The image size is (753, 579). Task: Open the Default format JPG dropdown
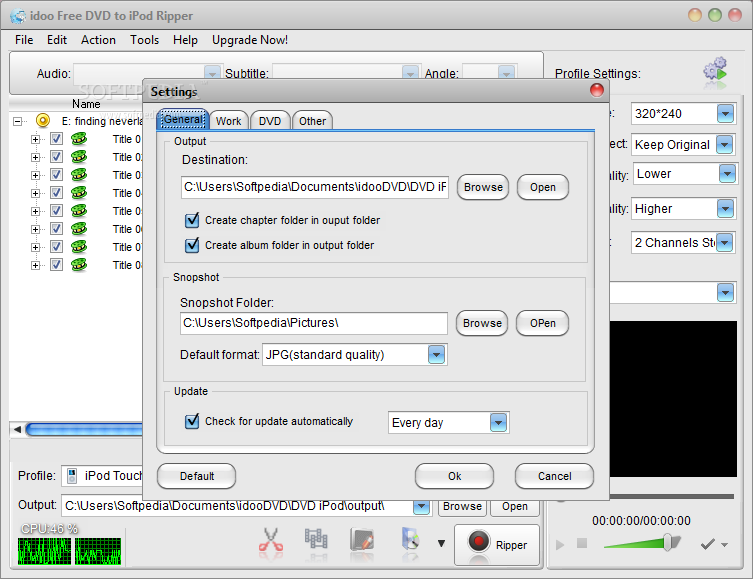point(436,355)
